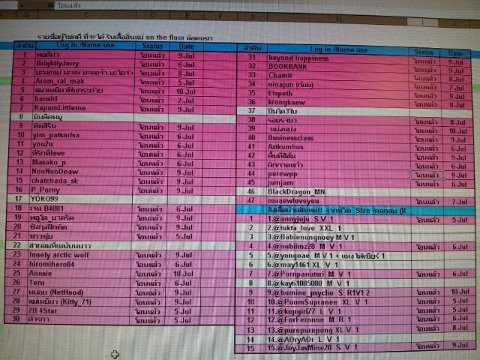Select the cyan Size section header row
This screenshot has height=360, width=480.
click(x=355, y=210)
